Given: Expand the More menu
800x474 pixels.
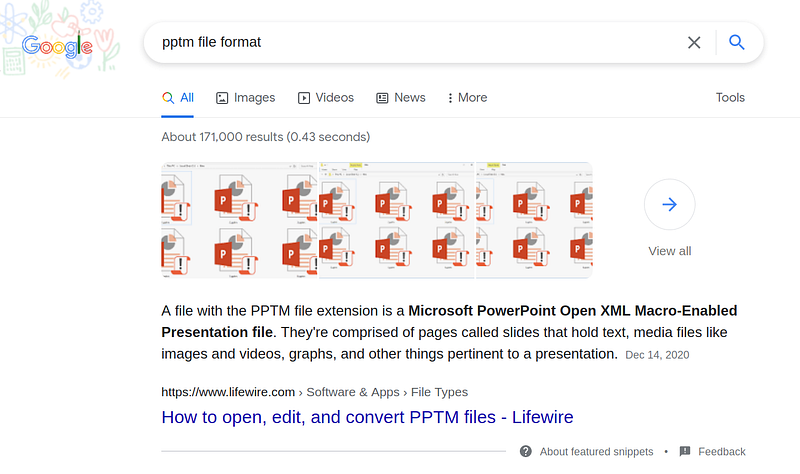Looking at the screenshot, I should (467, 97).
